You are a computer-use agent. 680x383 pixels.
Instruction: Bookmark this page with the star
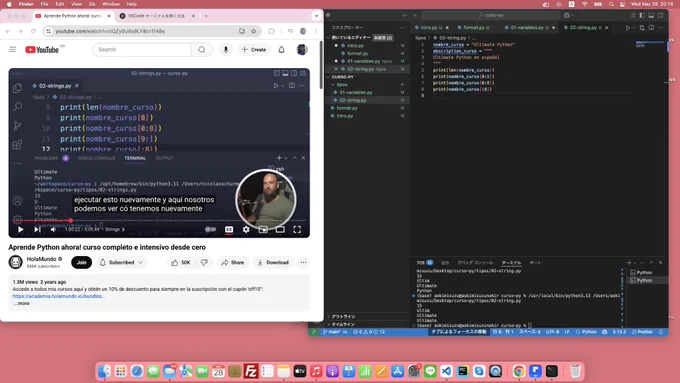click(254, 31)
